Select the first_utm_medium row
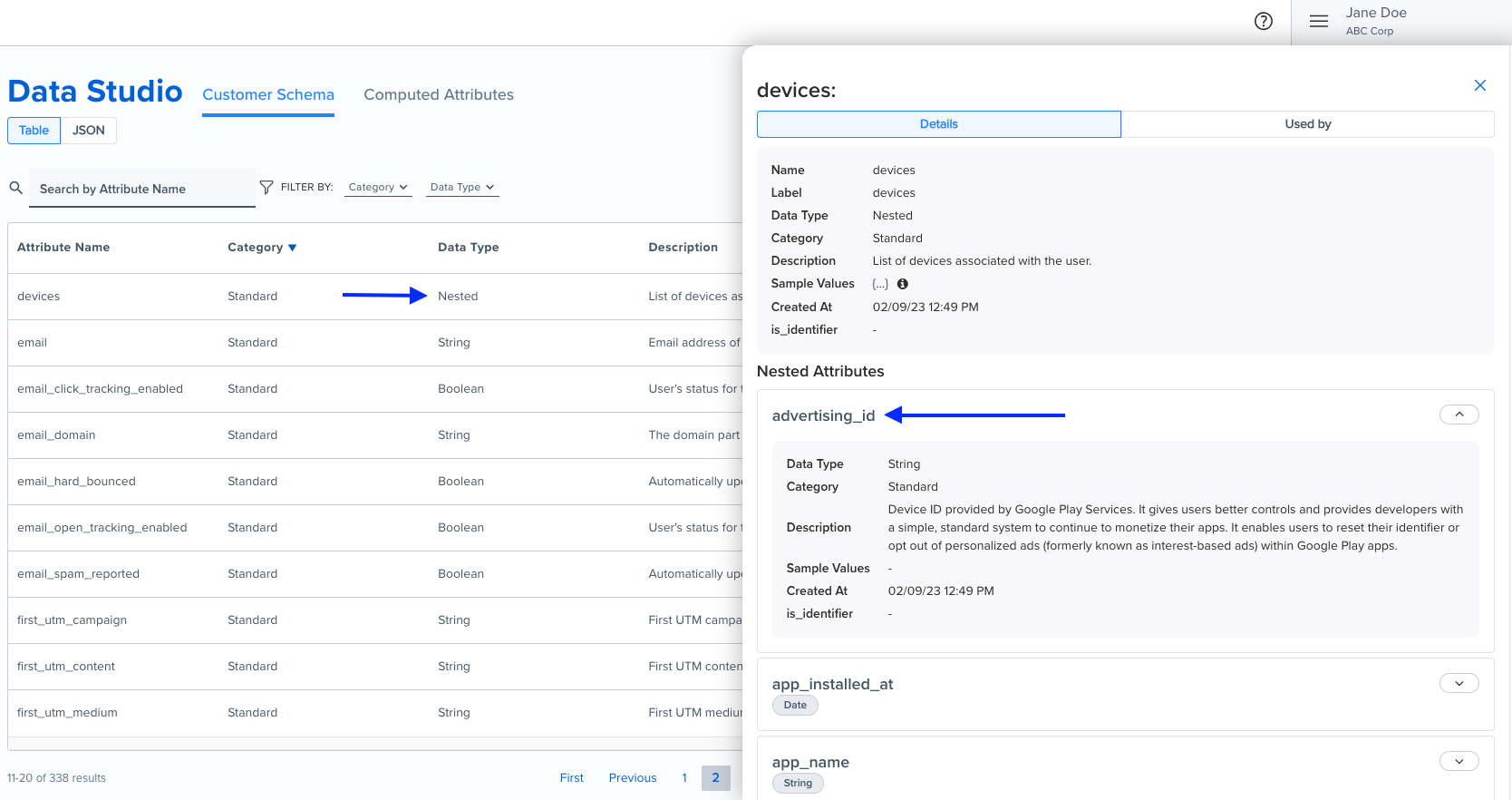This screenshot has width=1512, height=800. tap(375, 713)
